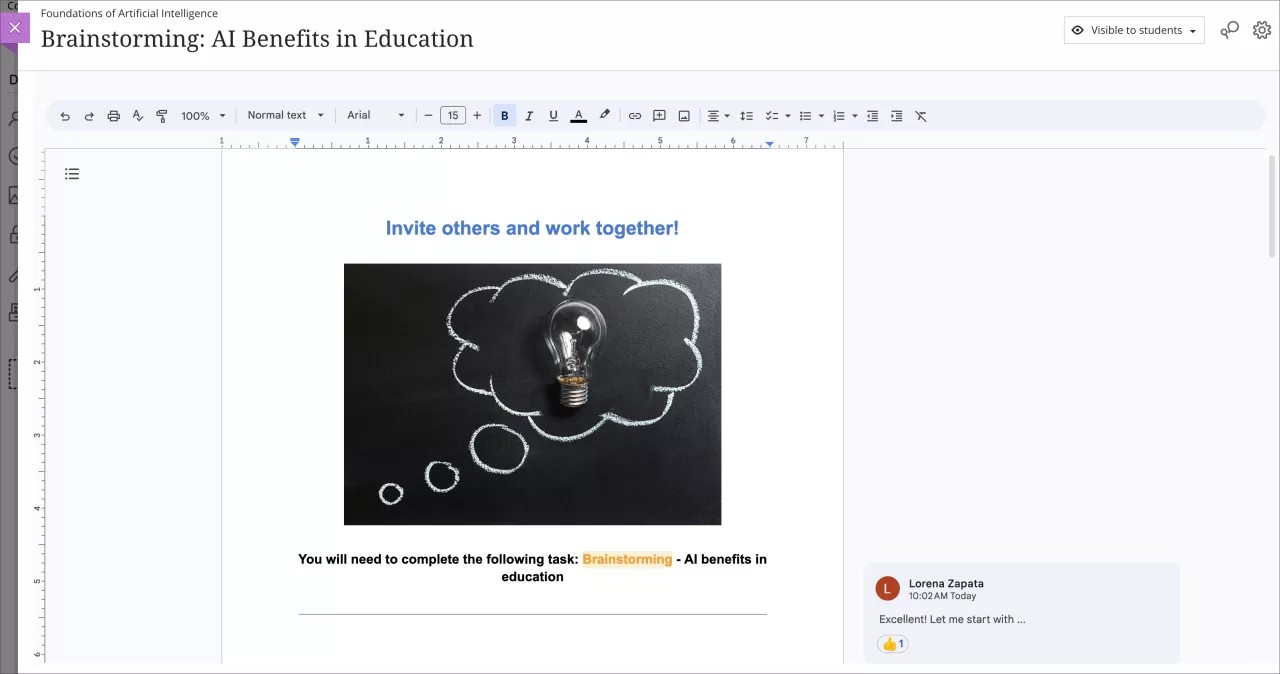Open the text highlight color tool
The image size is (1280, 674).
604,115
